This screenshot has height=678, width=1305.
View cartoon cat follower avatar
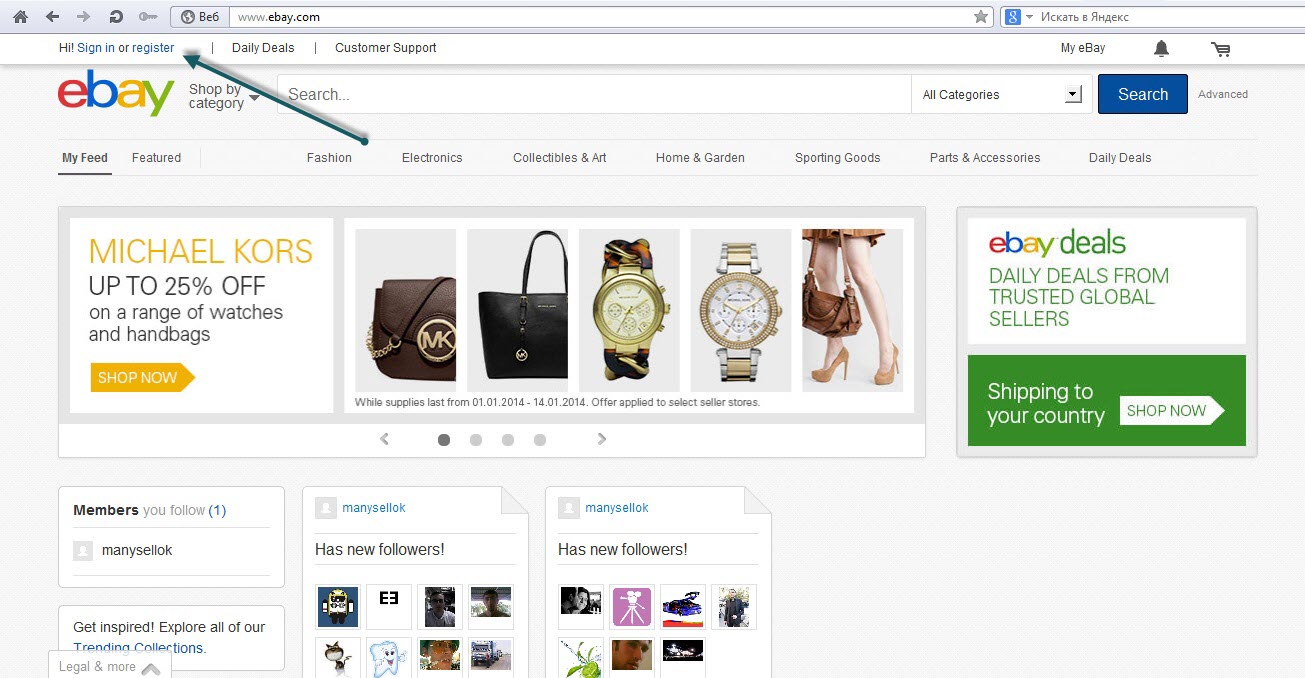(x=338, y=656)
